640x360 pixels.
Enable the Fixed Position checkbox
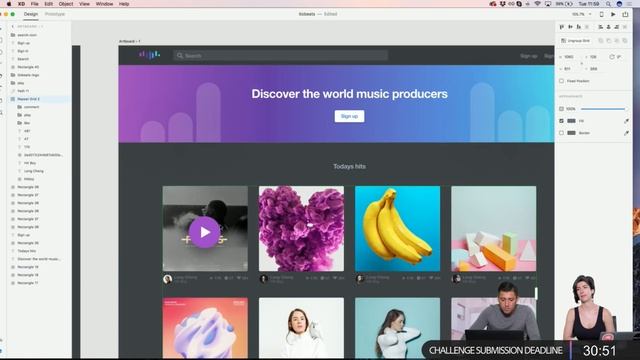click(562, 81)
